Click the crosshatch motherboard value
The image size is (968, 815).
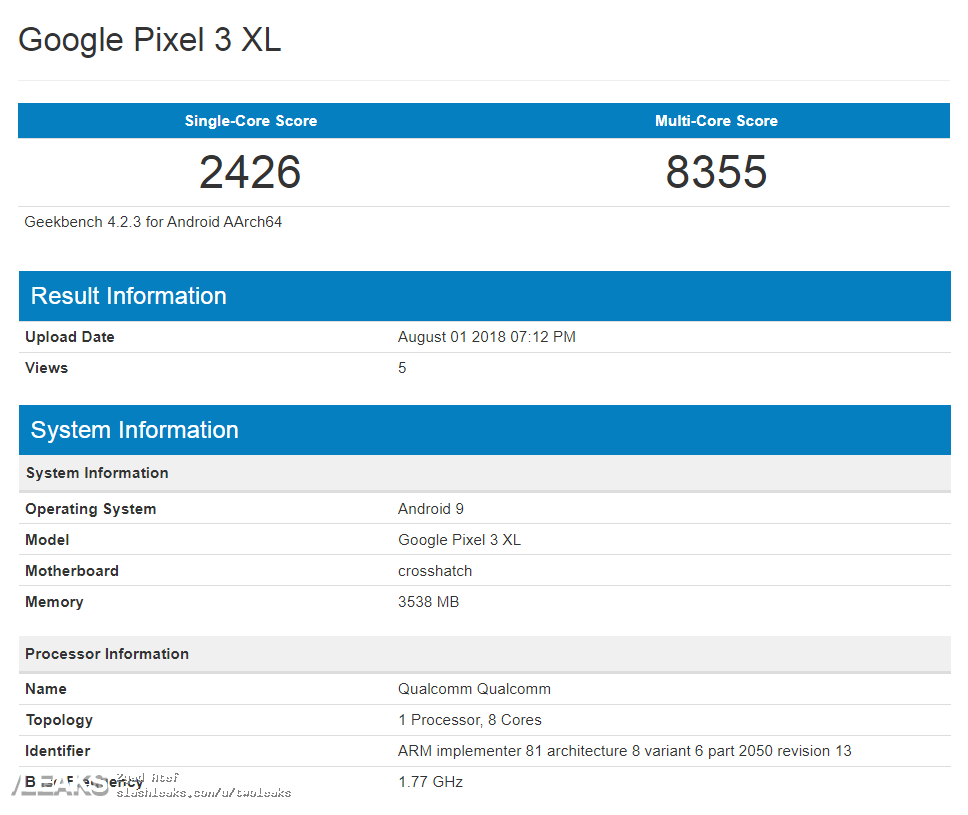coord(434,571)
